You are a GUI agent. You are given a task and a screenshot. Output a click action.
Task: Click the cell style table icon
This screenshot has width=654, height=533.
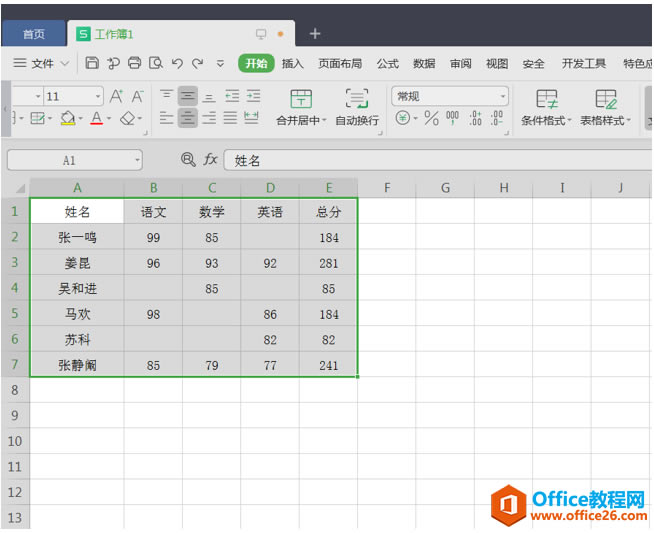37,118
